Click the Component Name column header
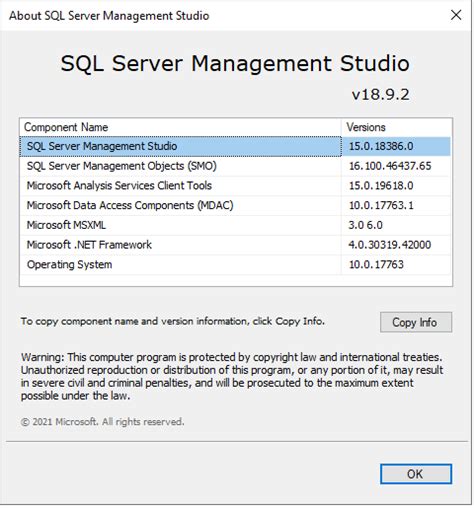 tap(181, 127)
